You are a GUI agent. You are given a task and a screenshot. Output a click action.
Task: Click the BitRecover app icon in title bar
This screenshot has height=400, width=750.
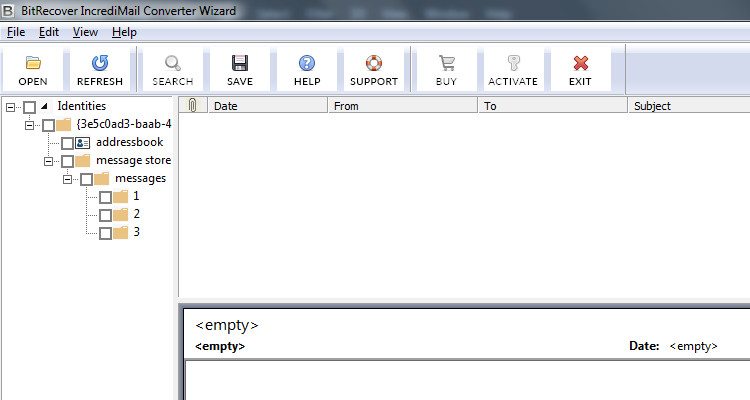pyautogui.click(x=8, y=10)
